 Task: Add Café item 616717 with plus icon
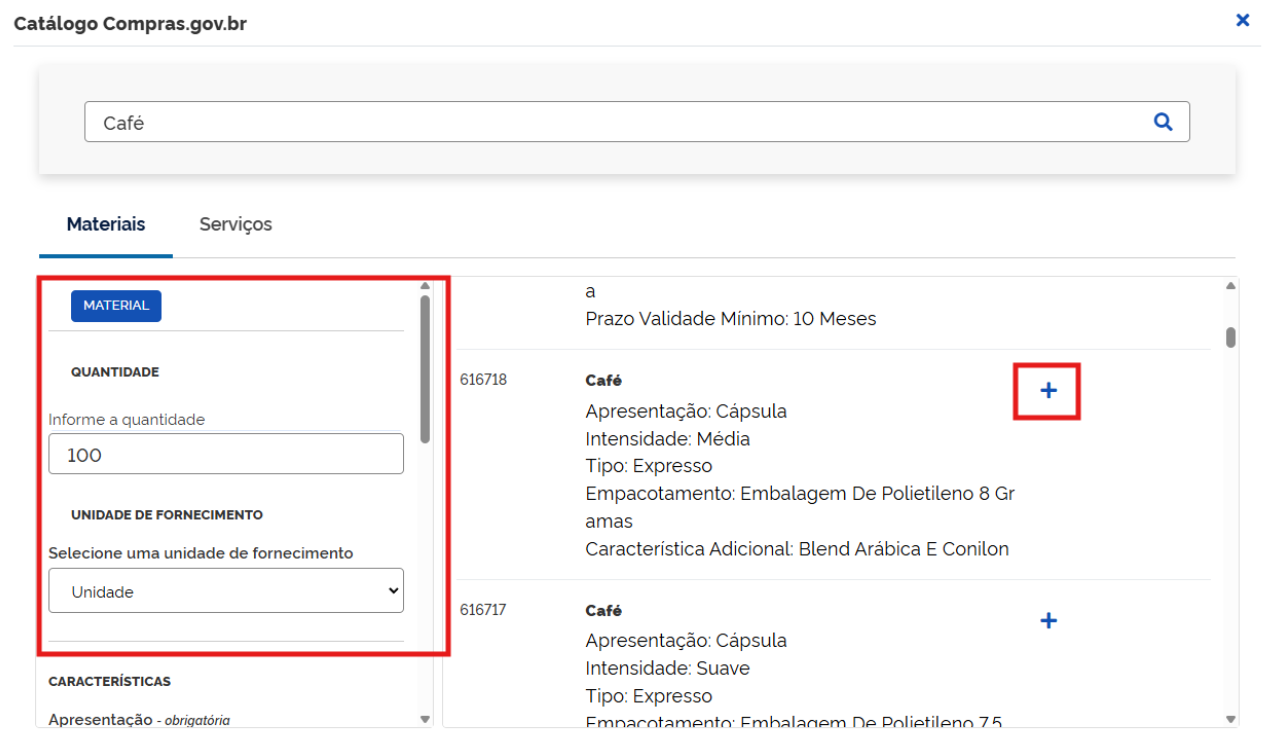1048,621
